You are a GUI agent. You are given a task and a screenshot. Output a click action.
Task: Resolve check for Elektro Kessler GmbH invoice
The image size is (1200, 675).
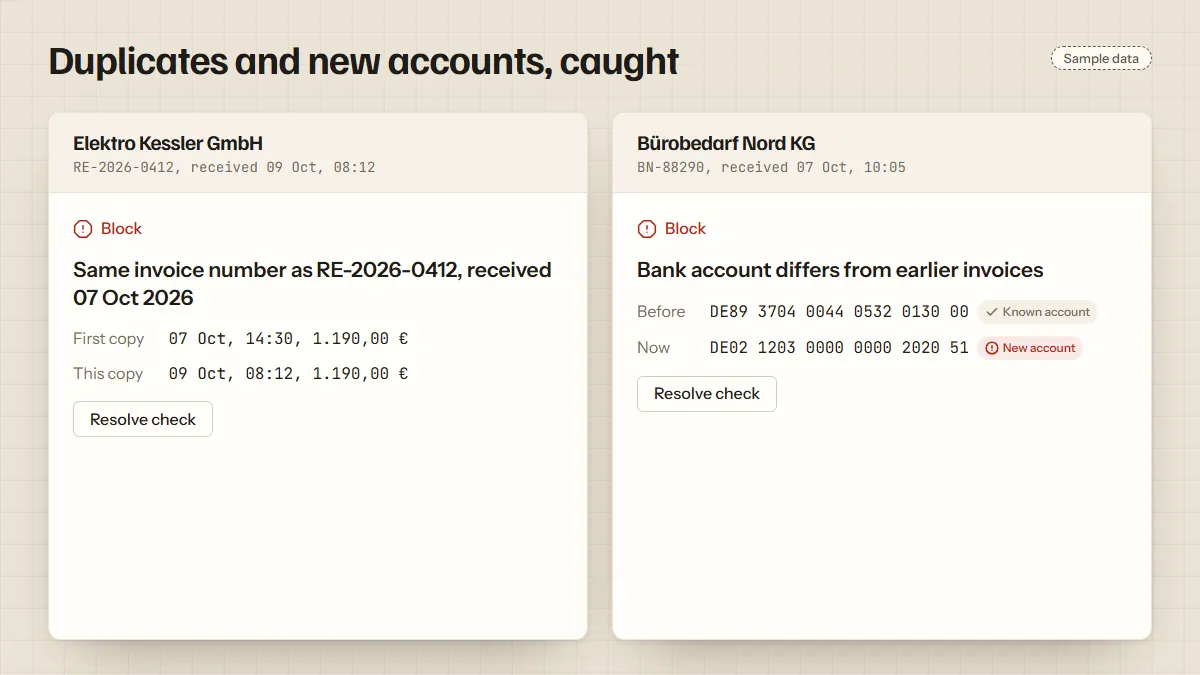coord(143,419)
